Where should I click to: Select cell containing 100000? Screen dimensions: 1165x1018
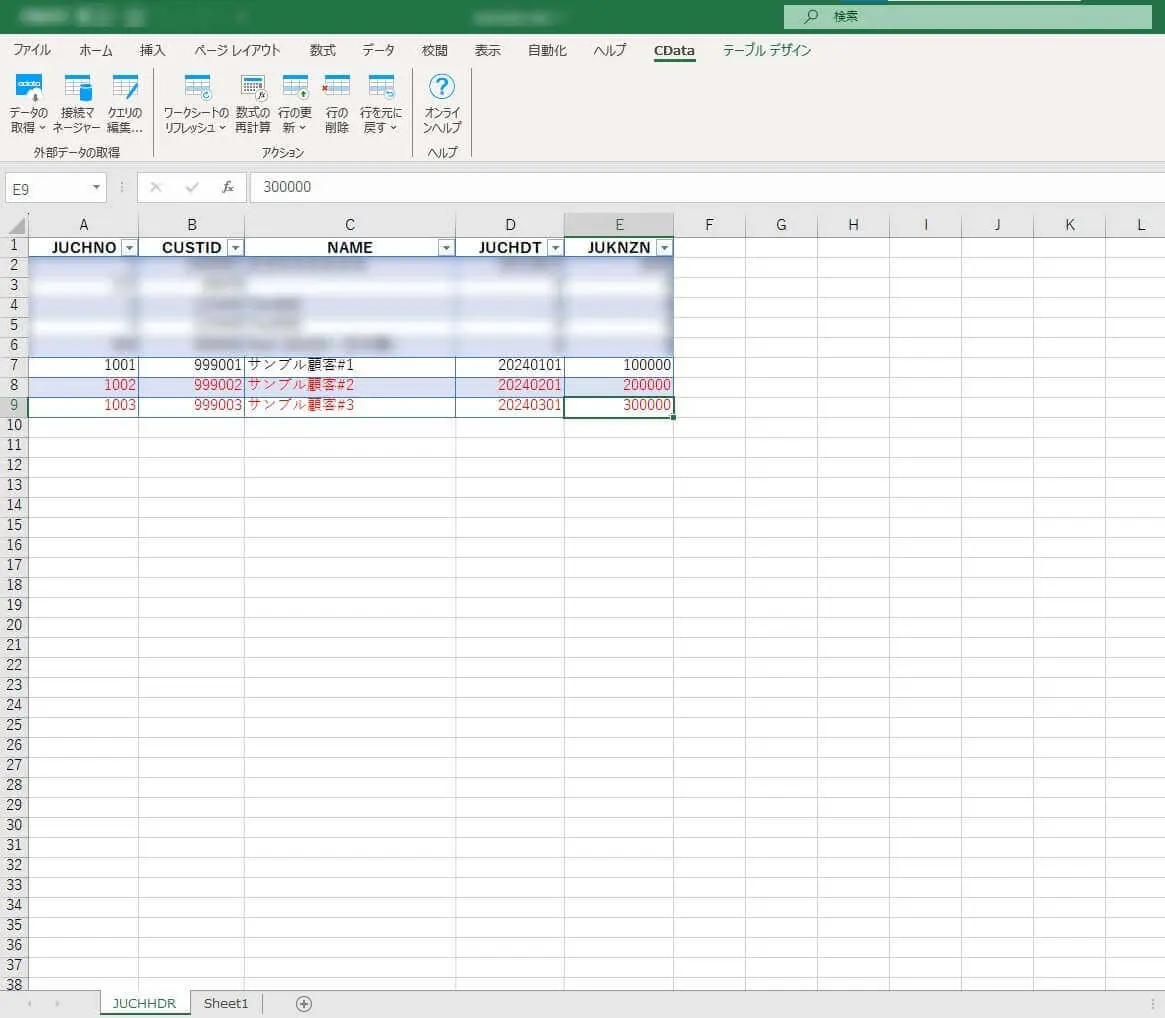pos(619,365)
